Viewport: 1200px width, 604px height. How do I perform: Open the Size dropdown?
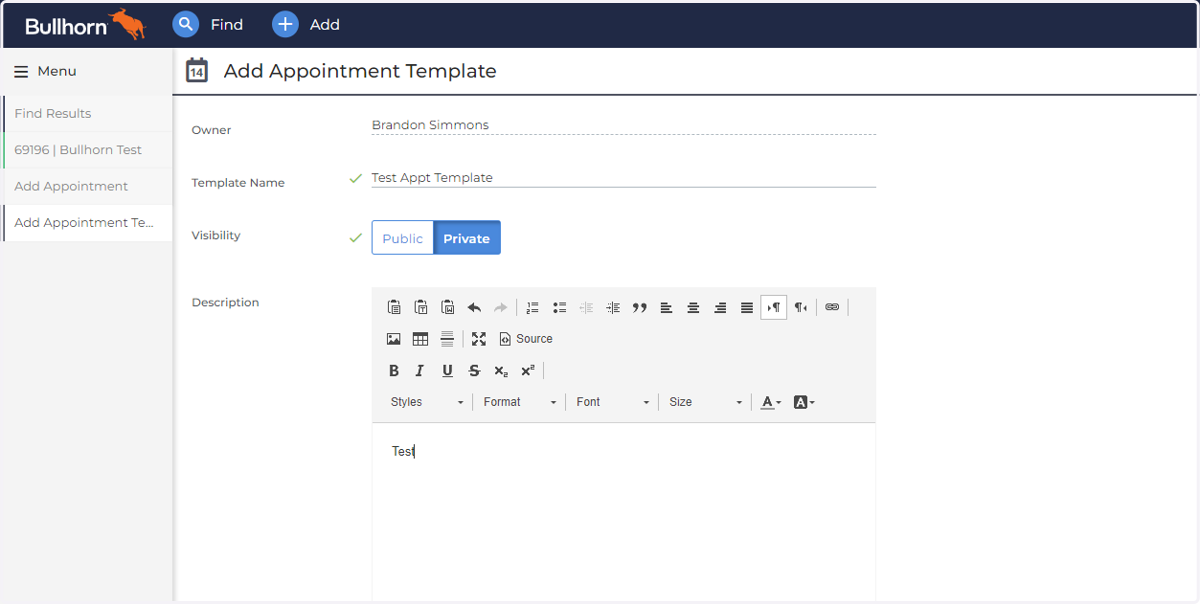coord(706,402)
